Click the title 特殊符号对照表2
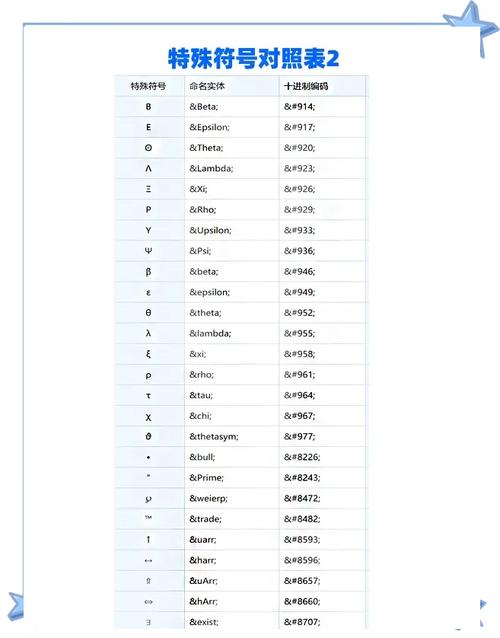 coord(253,59)
